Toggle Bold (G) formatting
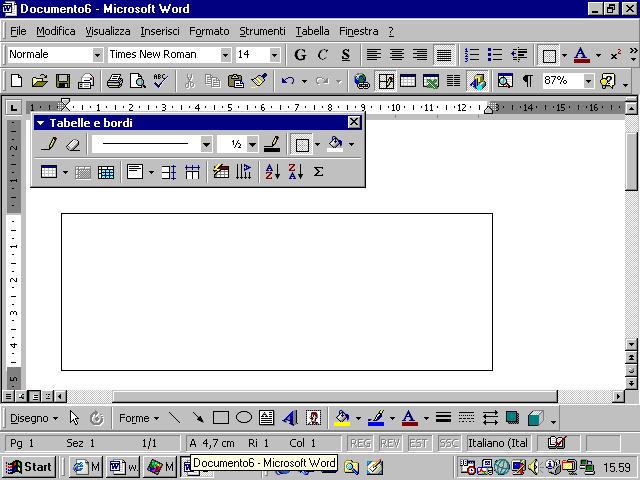The height and width of the screenshot is (480, 640). click(x=300, y=55)
